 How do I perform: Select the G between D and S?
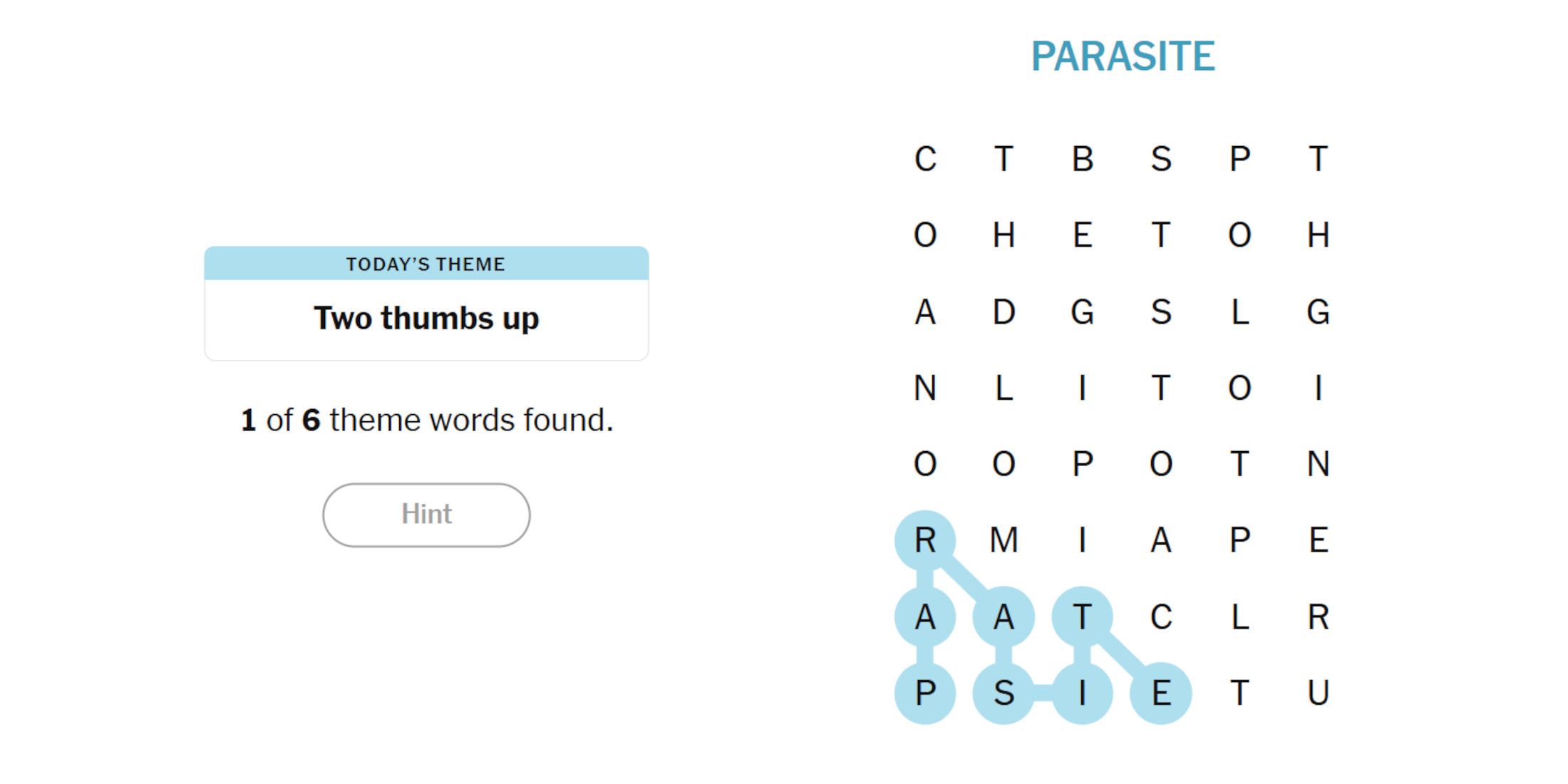[1082, 312]
